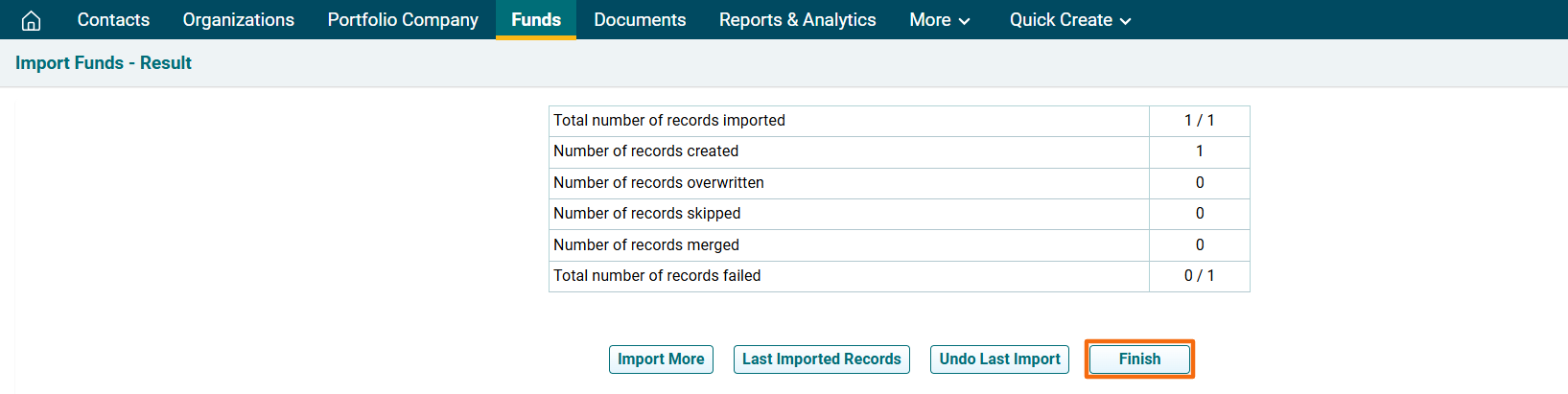Open Reports & Analytics
This screenshot has width=1568, height=394.
[x=797, y=20]
